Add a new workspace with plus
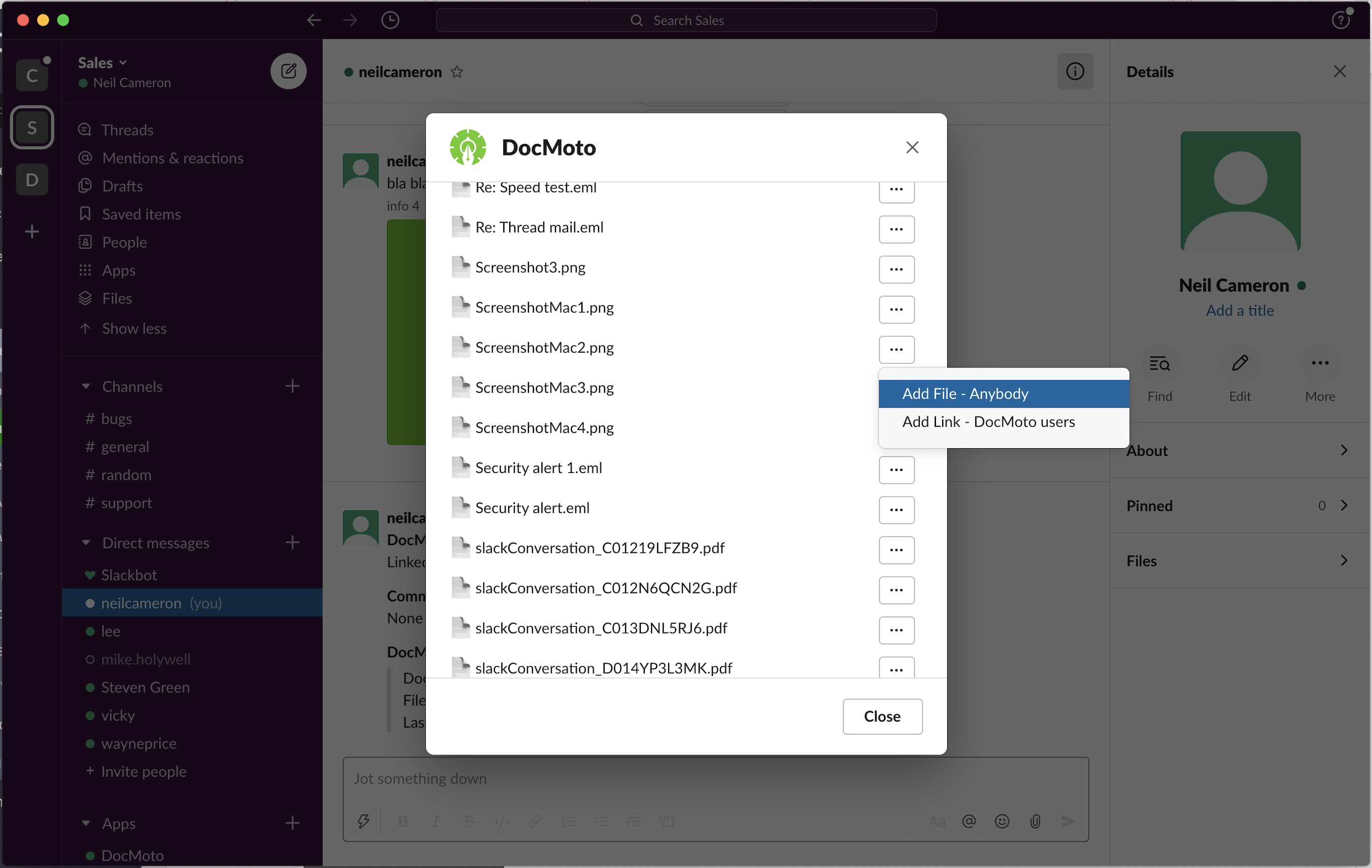Image resolution: width=1372 pixels, height=868 pixels. pyautogui.click(x=32, y=231)
